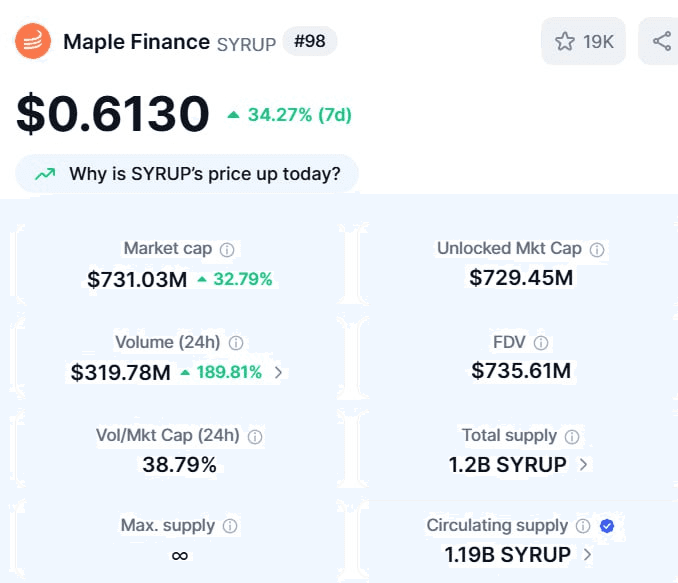Click the blue verified checkmark badge

pos(607,526)
